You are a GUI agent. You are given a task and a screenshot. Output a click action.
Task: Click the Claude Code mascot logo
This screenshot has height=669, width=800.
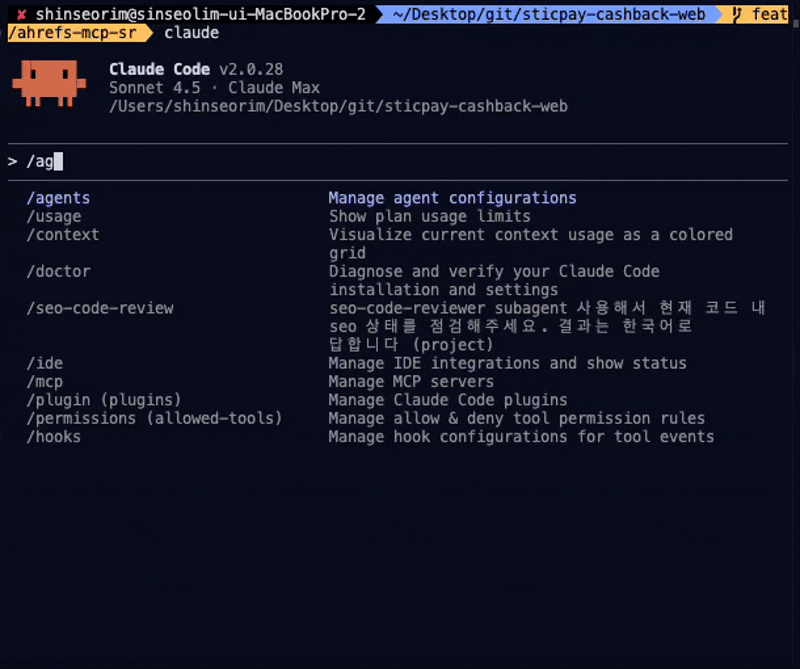(x=49, y=83)
